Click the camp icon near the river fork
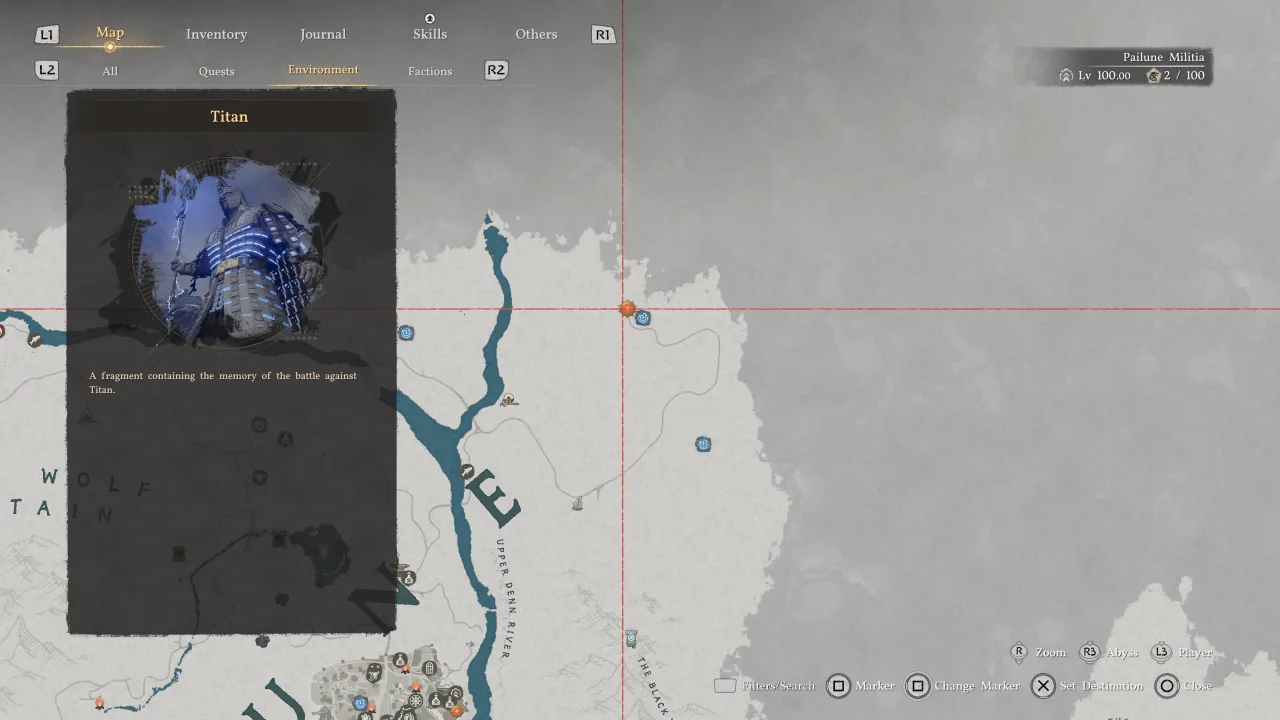Screen dimensions: 1280x720 (x=508, y=400)
